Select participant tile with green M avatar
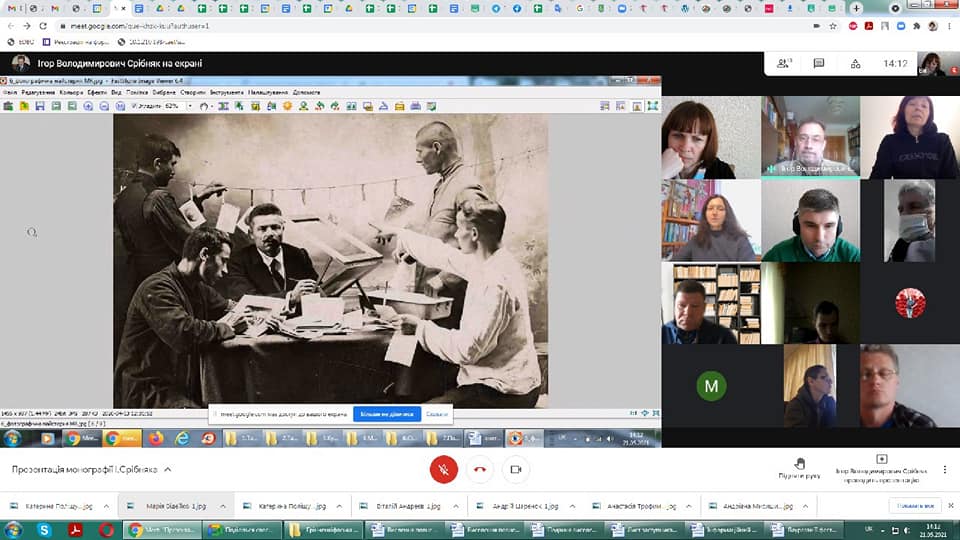 pos(711,386)
